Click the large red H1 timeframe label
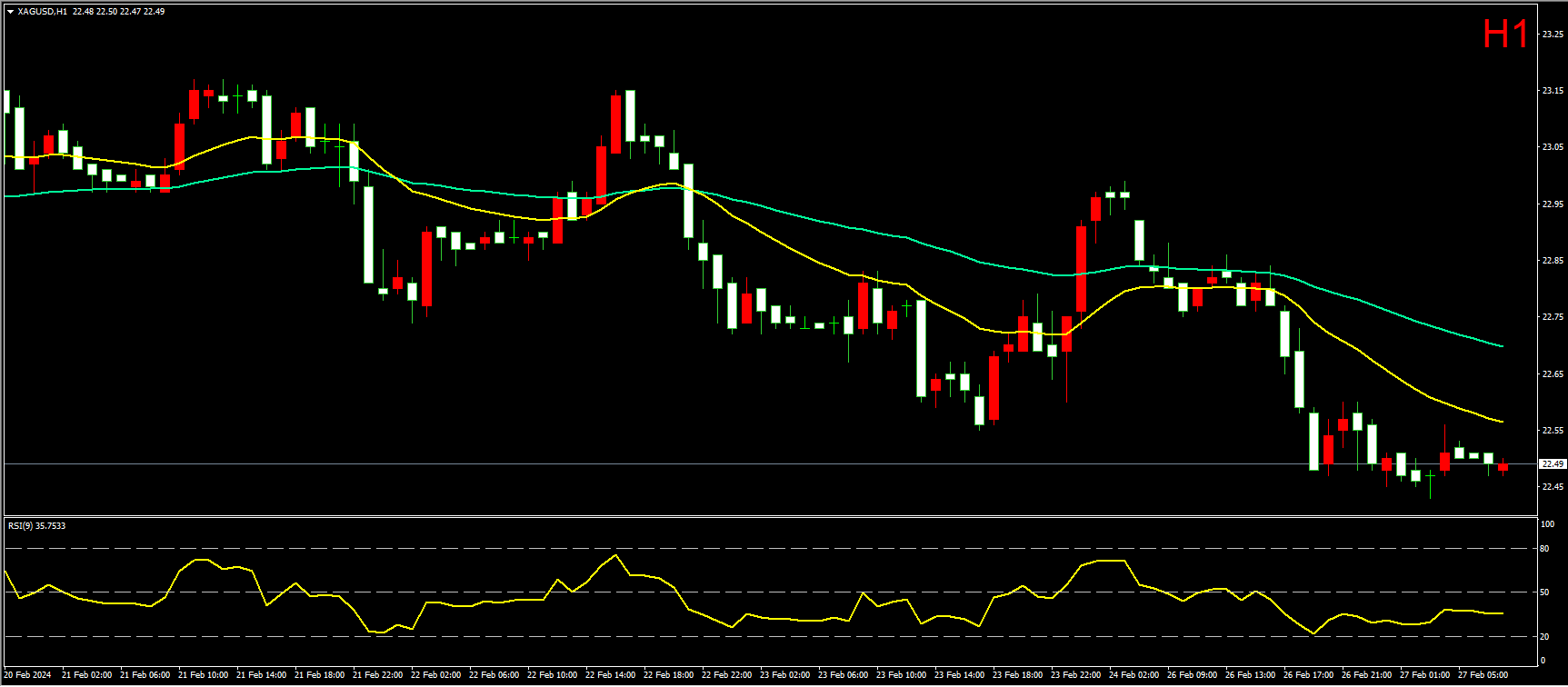 (x=1505, y=35)
